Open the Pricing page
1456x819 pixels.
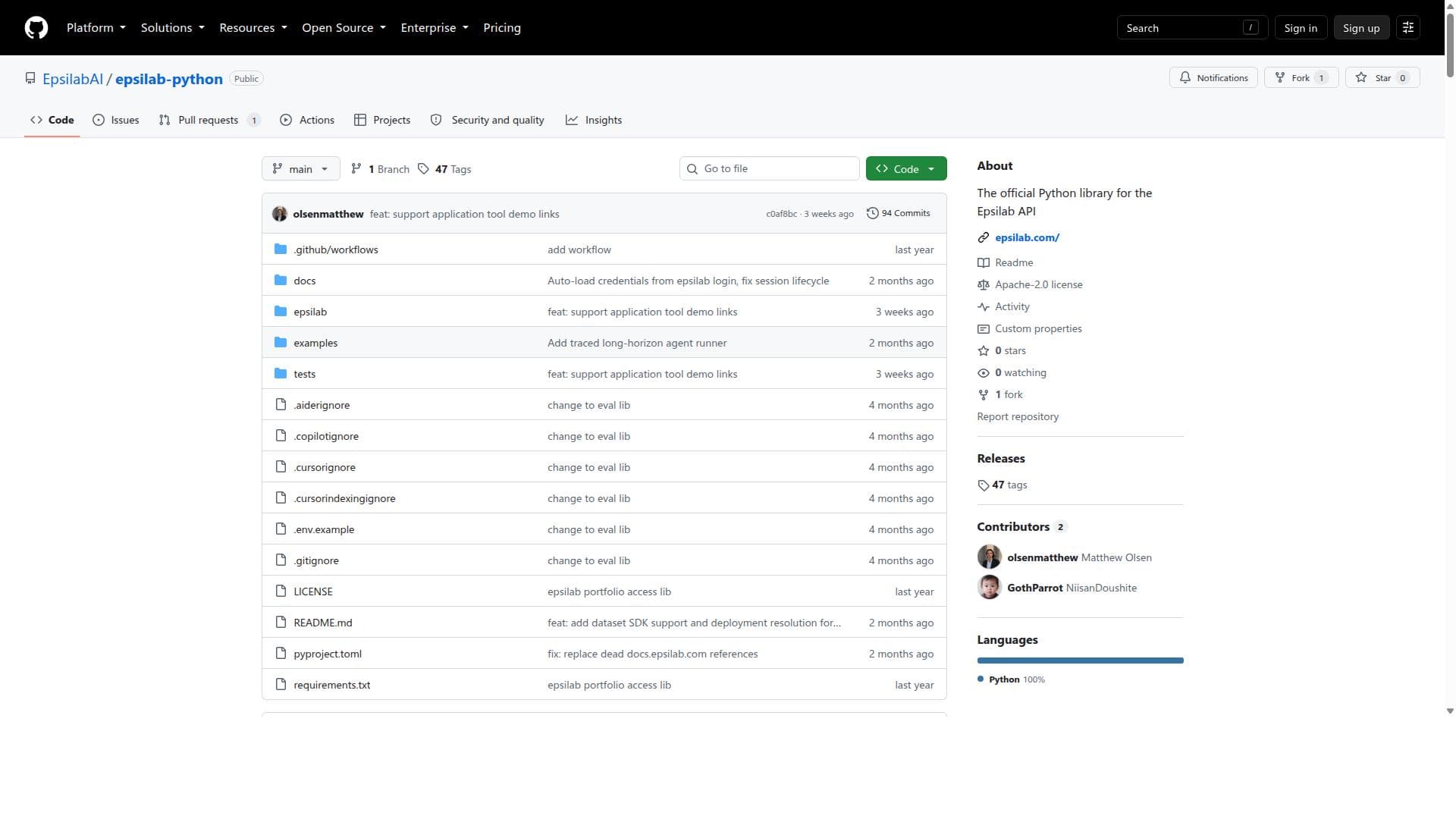click(x=502, y=28)
